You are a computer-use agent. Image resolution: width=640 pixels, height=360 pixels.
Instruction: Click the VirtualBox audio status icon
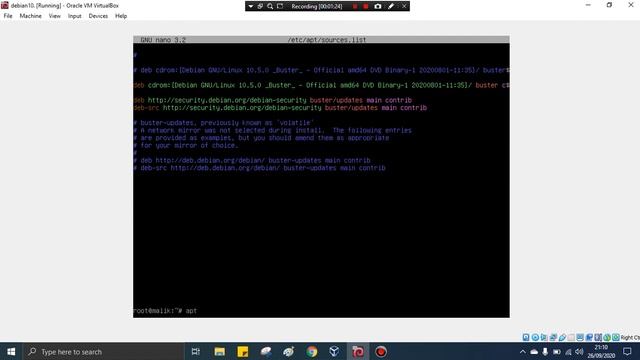pyautogui.click(x=544, y=337)
